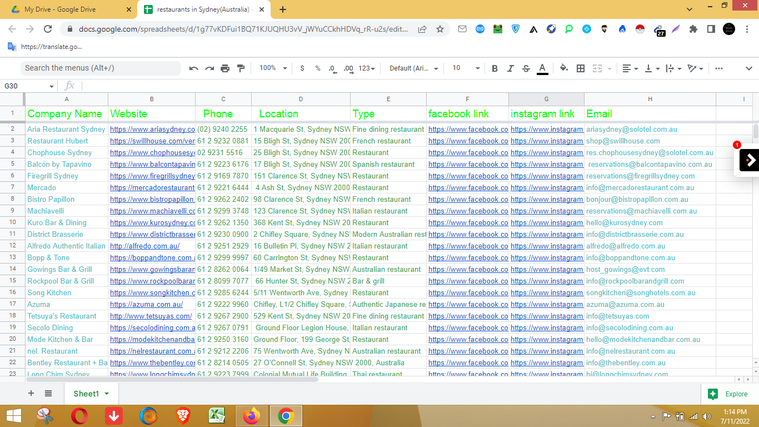The image size is (759, 427).
Task: Click the text color button
Action: pos(542,69)
